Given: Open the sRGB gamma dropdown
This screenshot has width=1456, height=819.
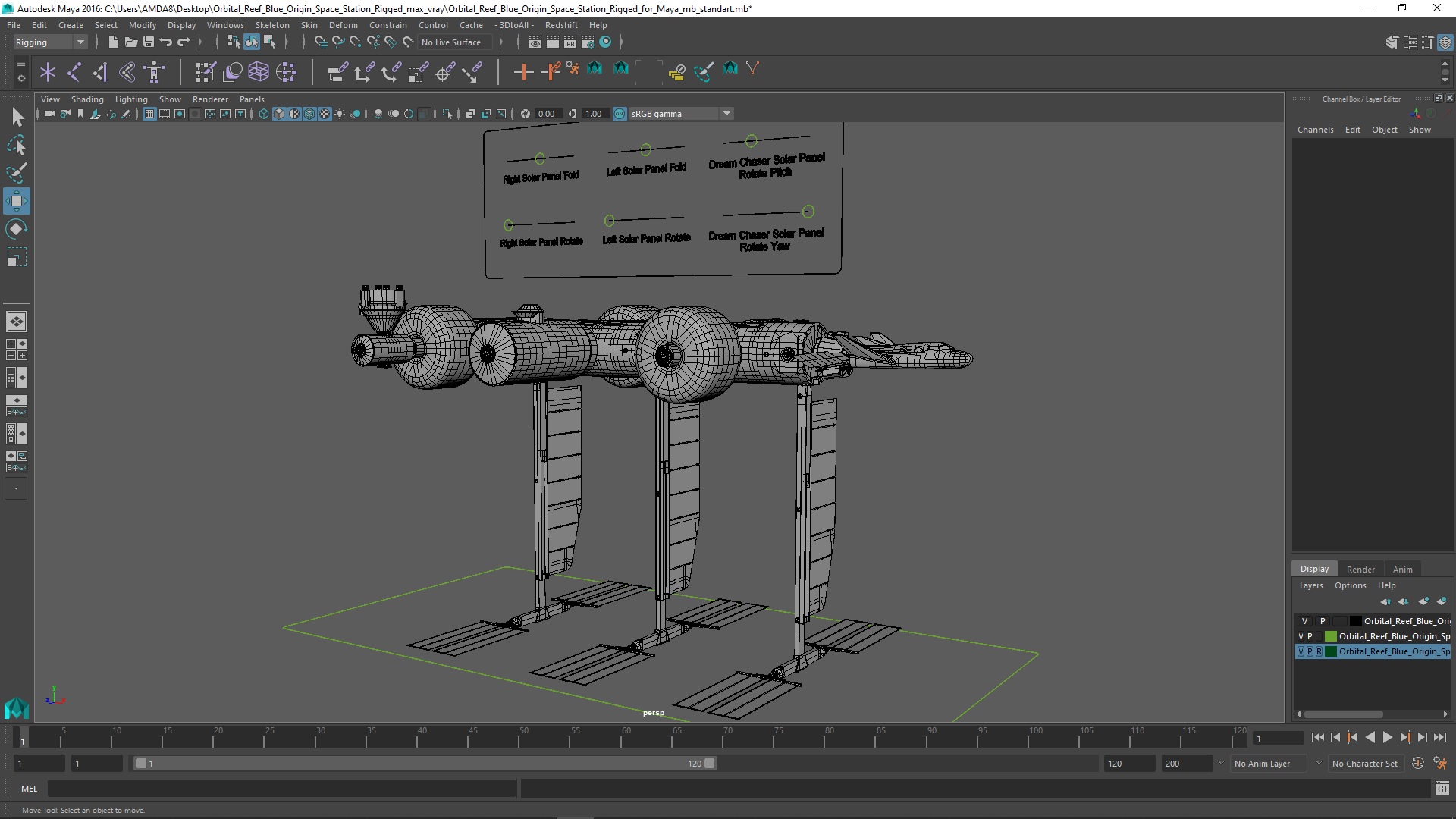Looking at the screenshot, I should [681, 114].
